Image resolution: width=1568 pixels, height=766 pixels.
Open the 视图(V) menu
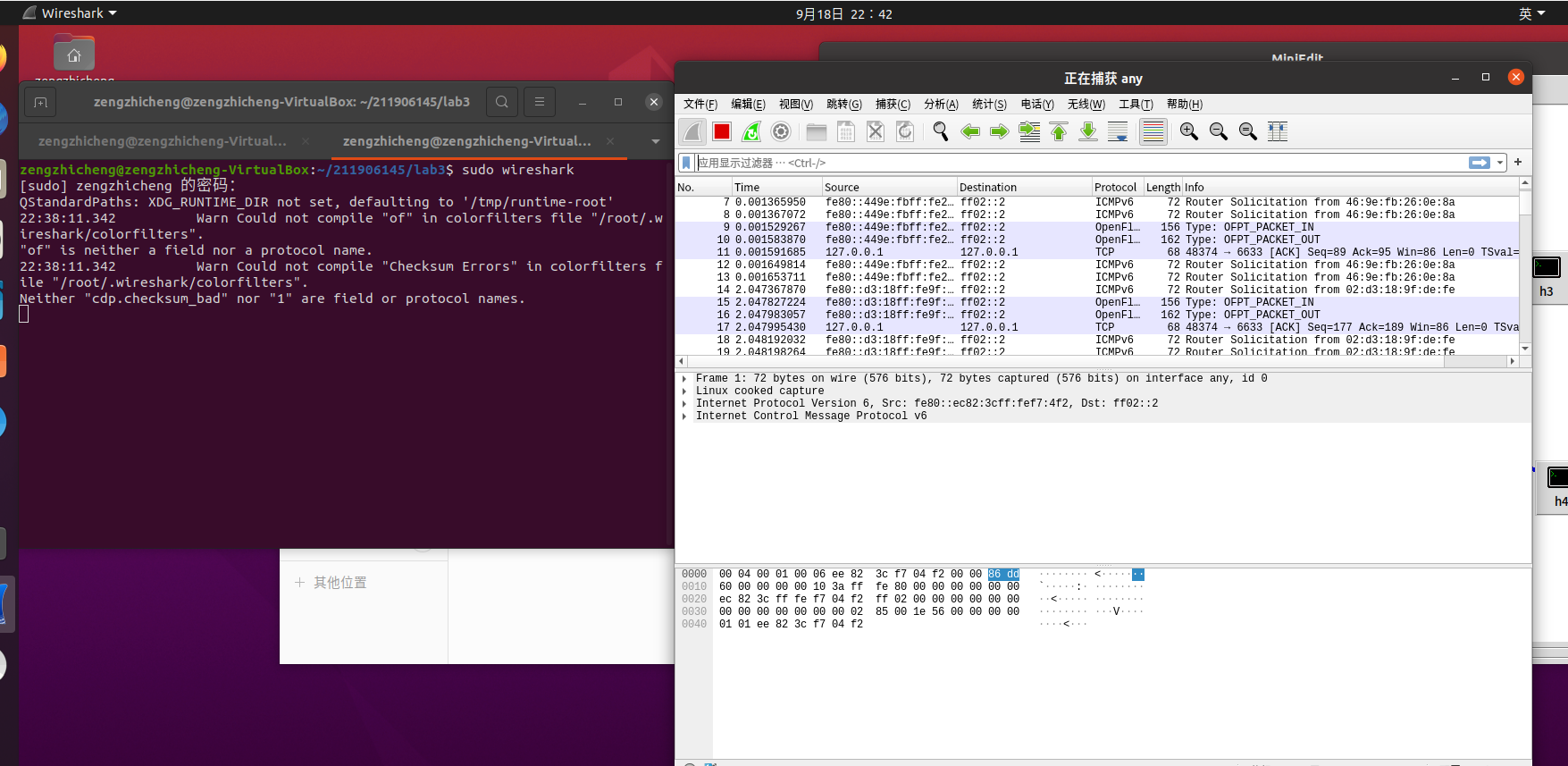point(796,105)
